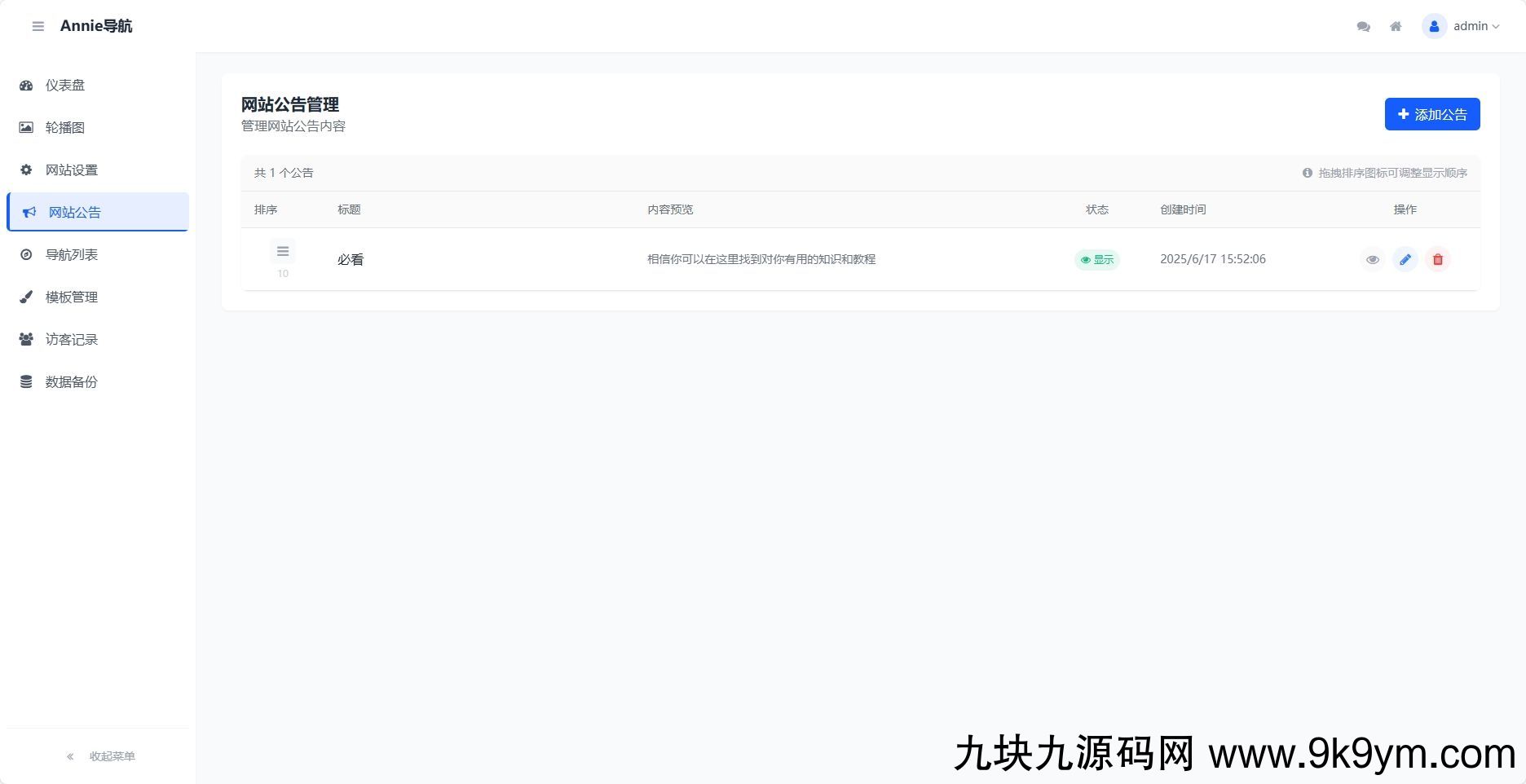
Task: Open 导航列表 navigation list menu item
Action: [98, 254]
